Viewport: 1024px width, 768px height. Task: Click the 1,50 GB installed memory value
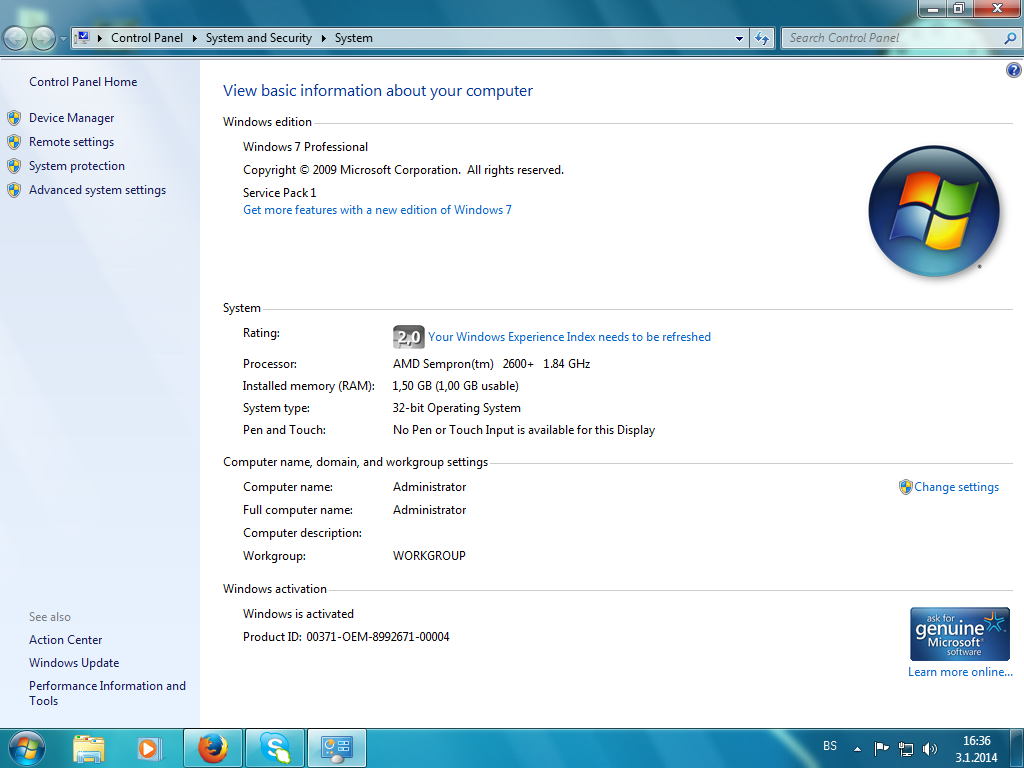click(x=455, y=386)
